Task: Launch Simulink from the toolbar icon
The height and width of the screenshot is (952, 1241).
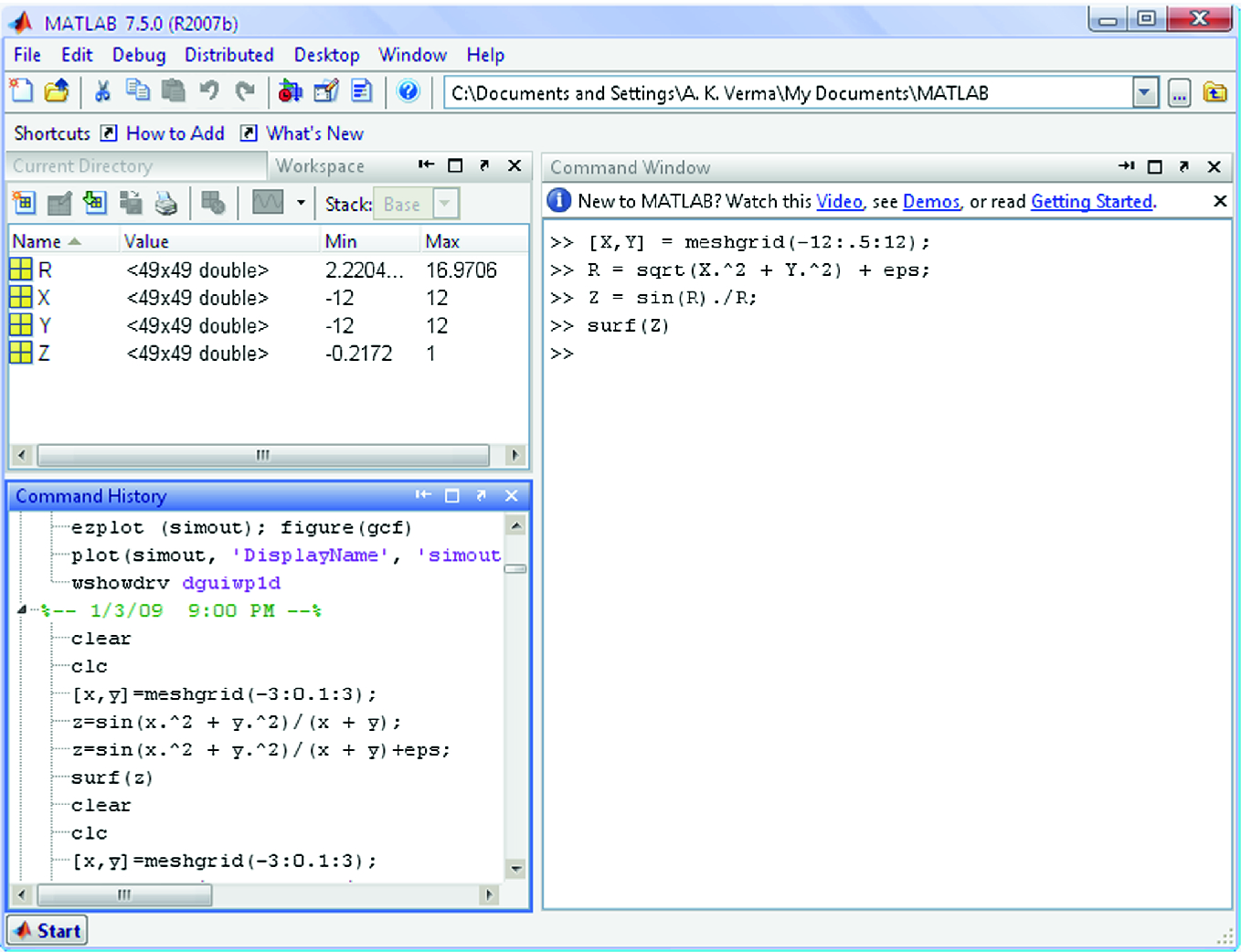Action: 290,90
